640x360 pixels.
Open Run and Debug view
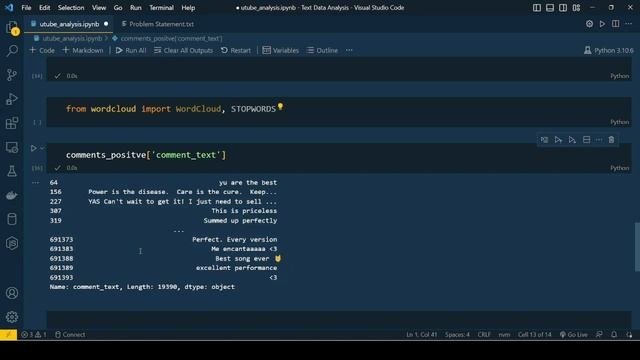12,99
